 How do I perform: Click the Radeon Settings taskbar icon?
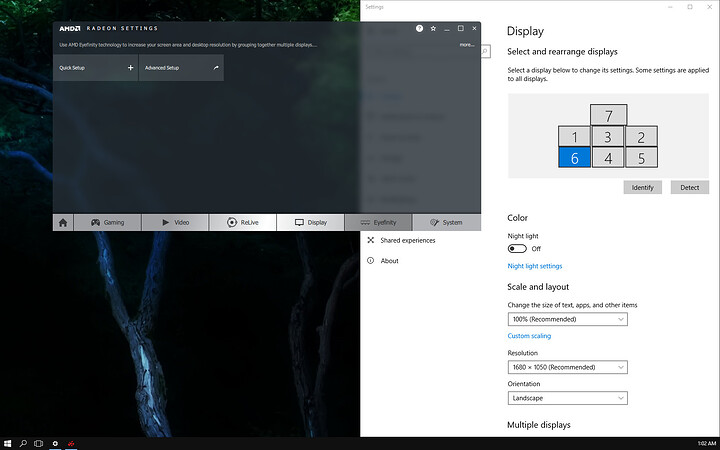[x=71, y=444]
